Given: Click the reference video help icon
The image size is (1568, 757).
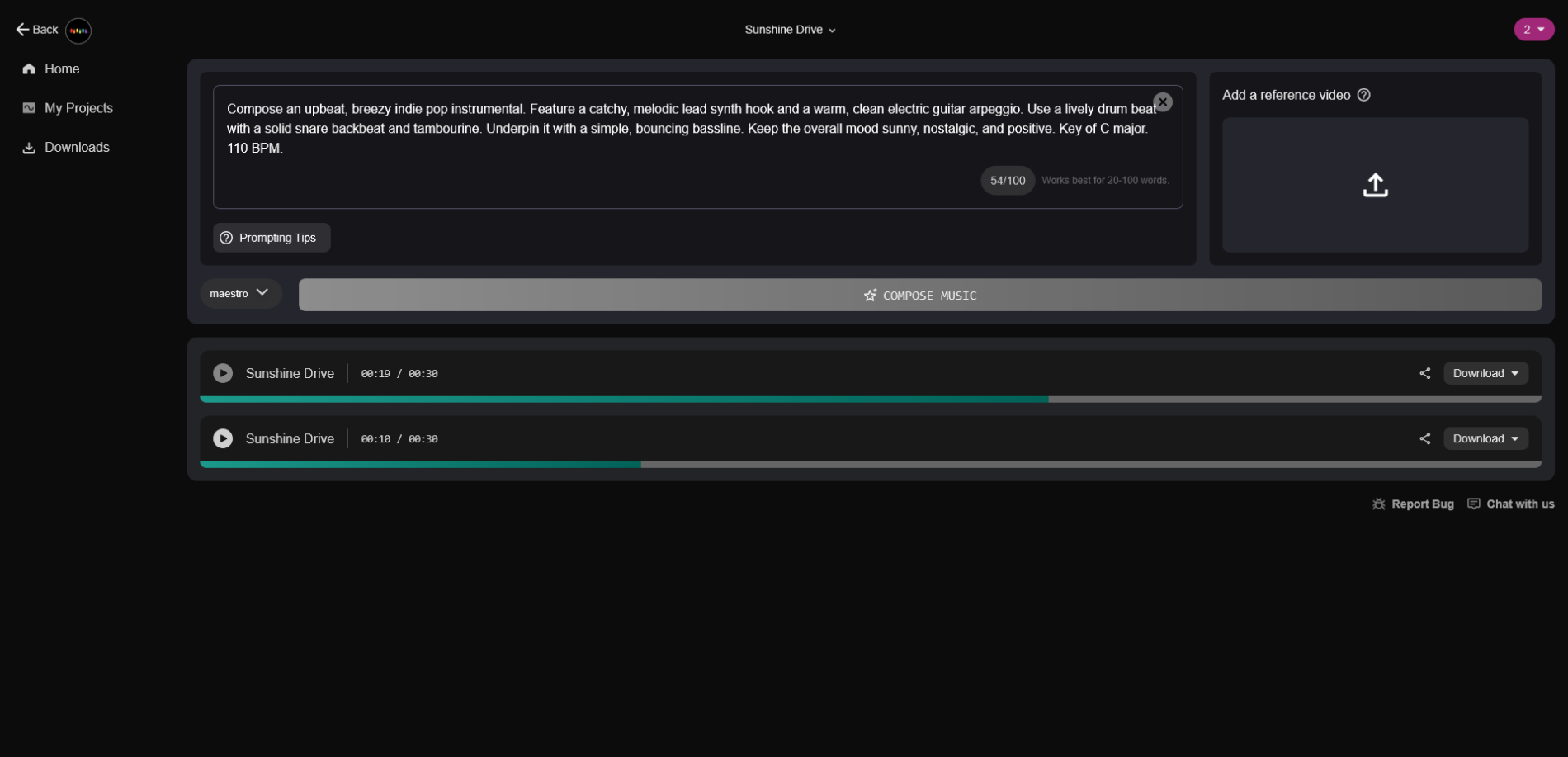Looking at the screenshot, I should click(x=1364, y=95).
